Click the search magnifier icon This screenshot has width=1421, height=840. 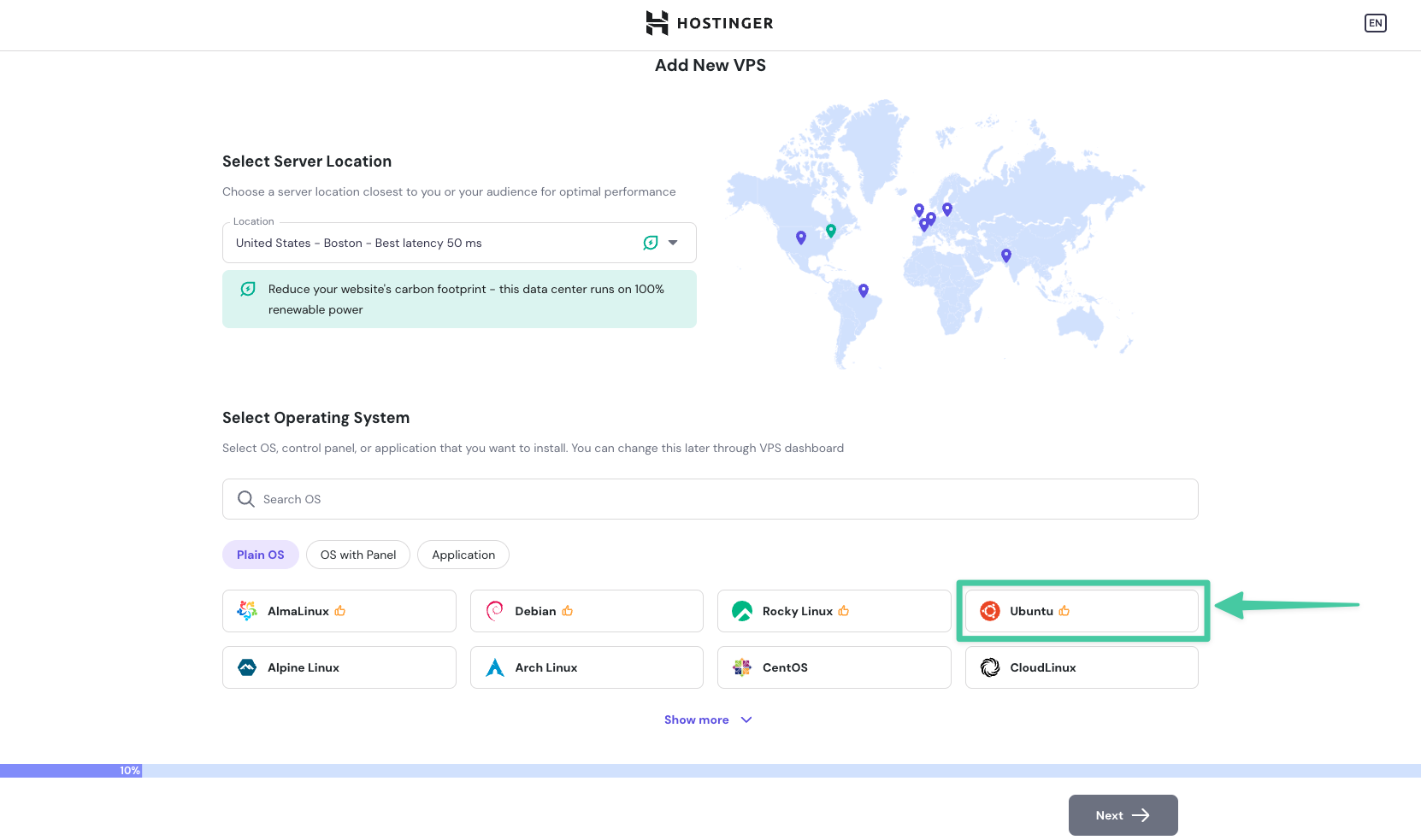coord(246,499)
